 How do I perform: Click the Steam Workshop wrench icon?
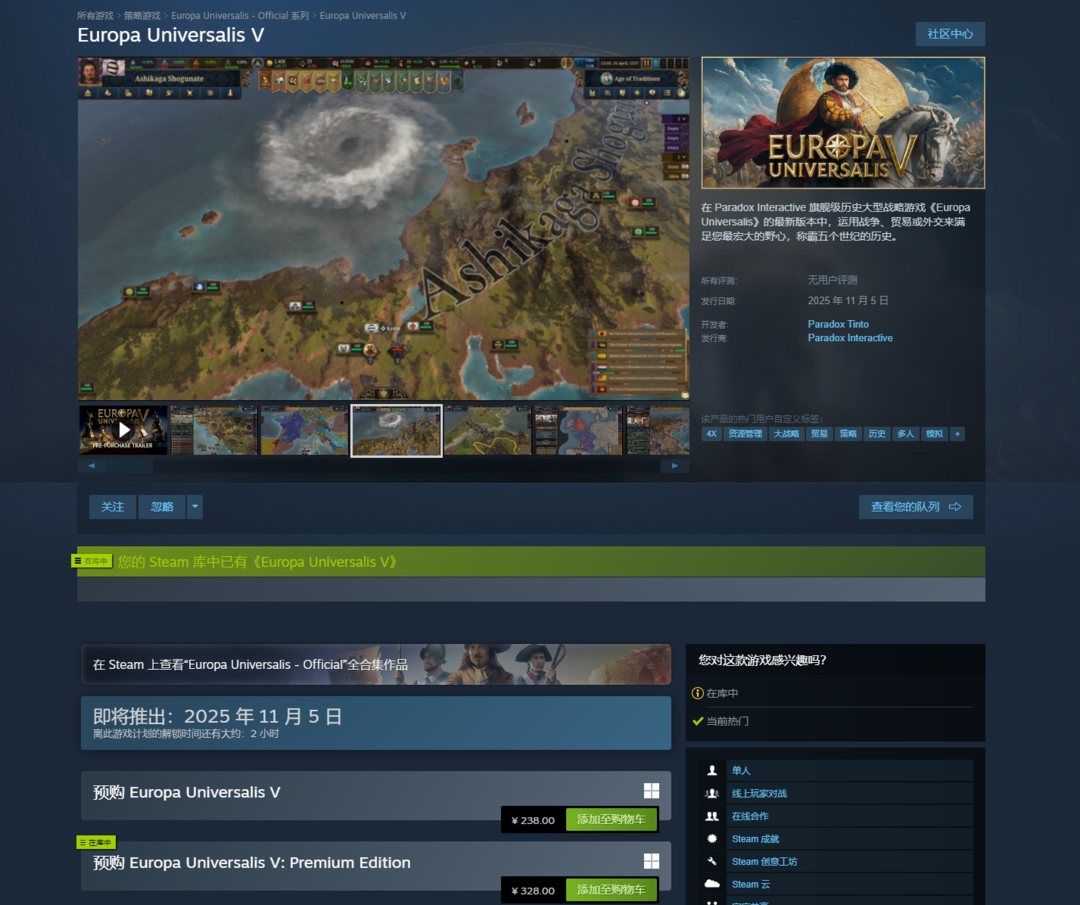click(x=712, y=862)
